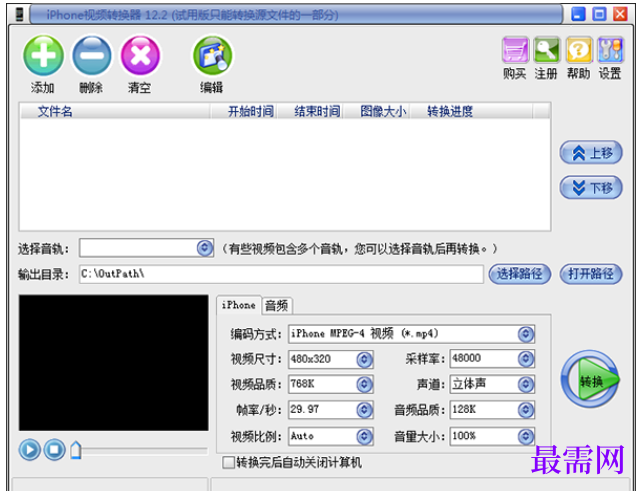Open Help (帮助) question mark icon
The image size is (643, 491).
coord(579,50)
